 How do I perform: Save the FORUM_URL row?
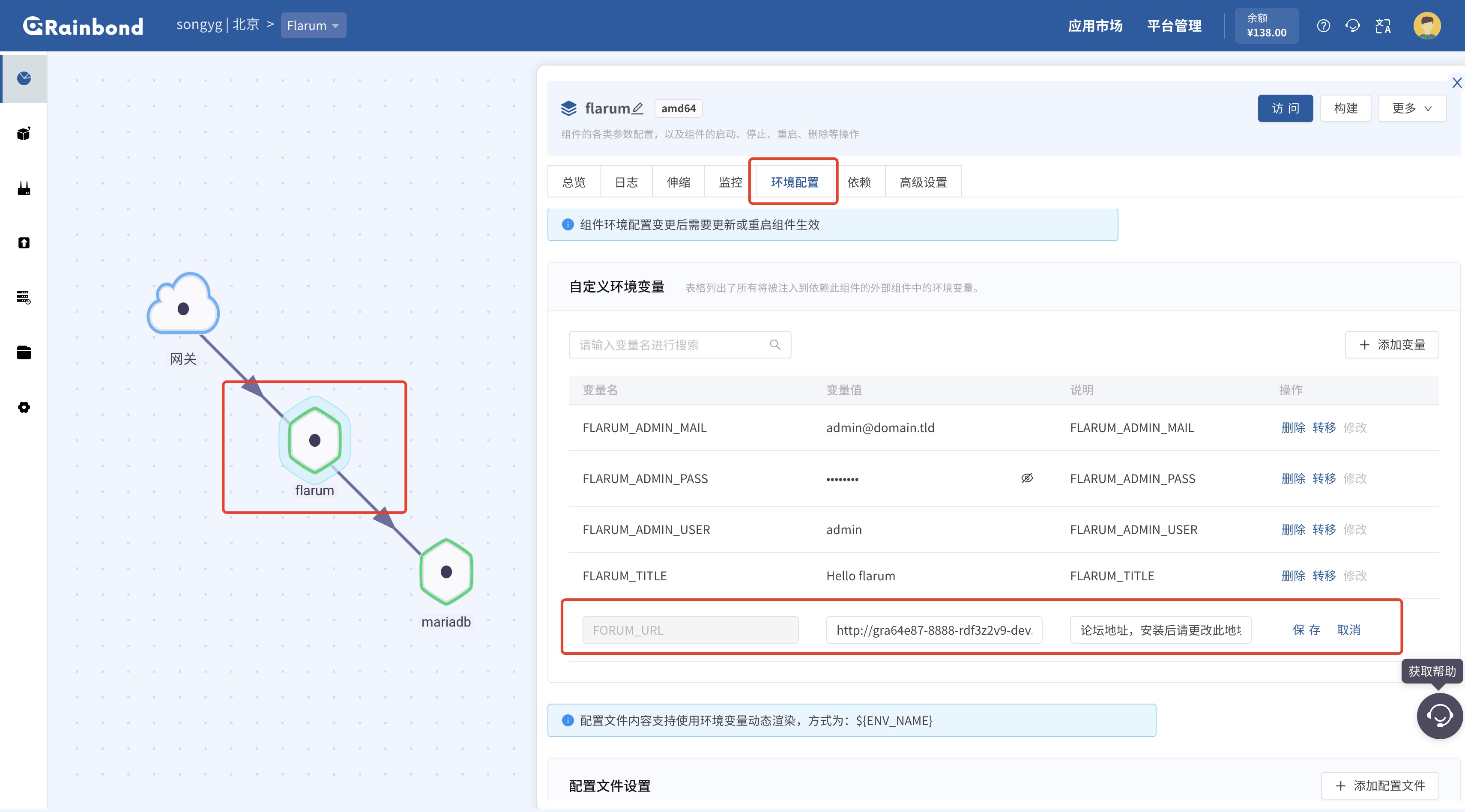[x=1307, y=630]
